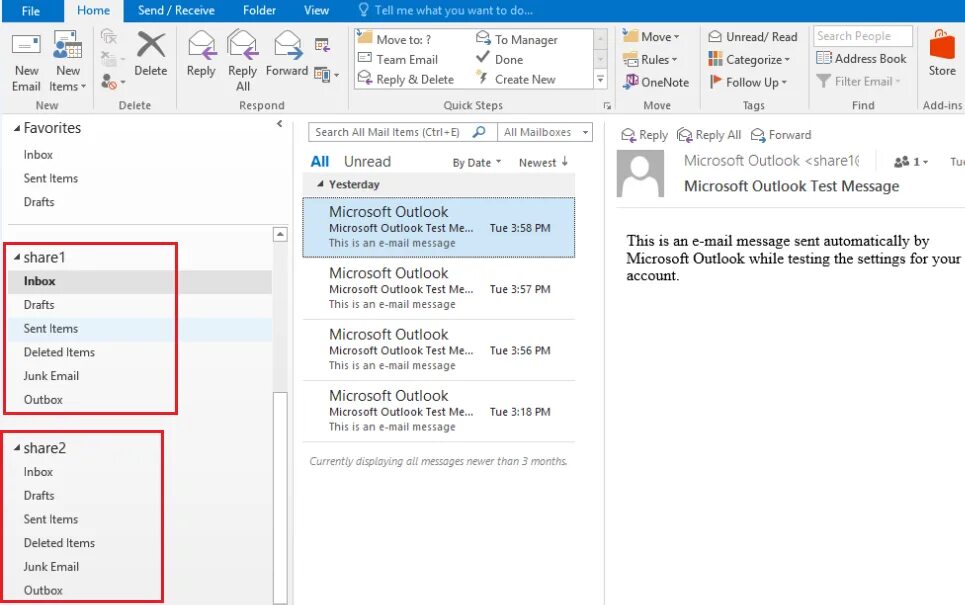The image size is (965, 605).
Task: Click the Meeting reply icon
Action: 322,44
